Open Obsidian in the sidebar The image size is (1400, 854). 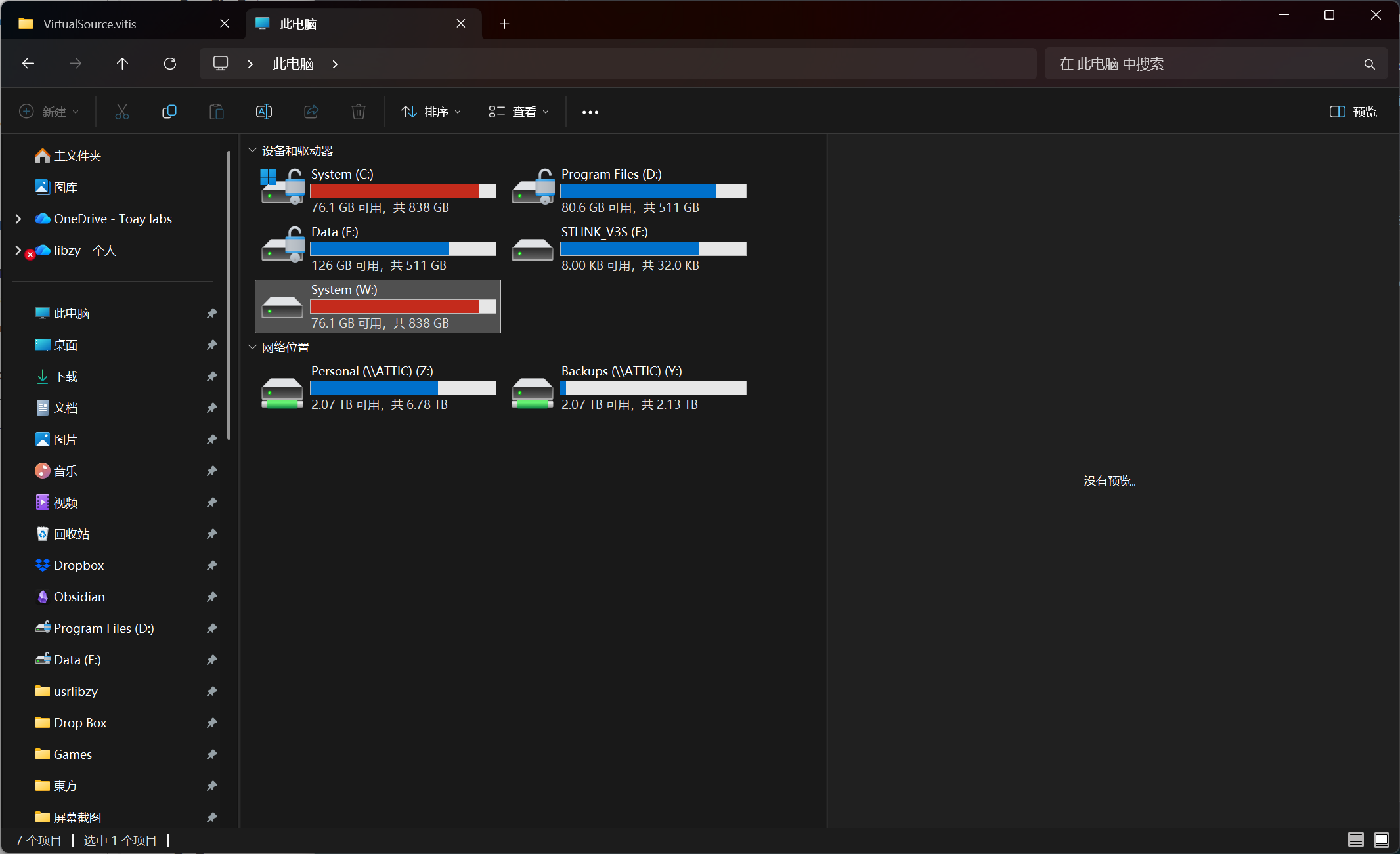79,597
